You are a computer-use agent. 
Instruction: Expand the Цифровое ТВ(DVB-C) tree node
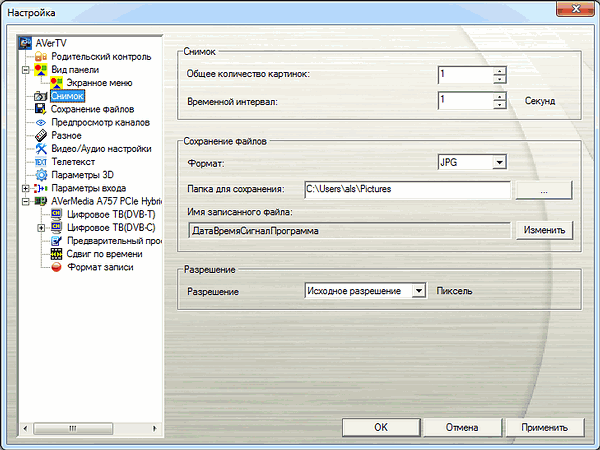41,228
